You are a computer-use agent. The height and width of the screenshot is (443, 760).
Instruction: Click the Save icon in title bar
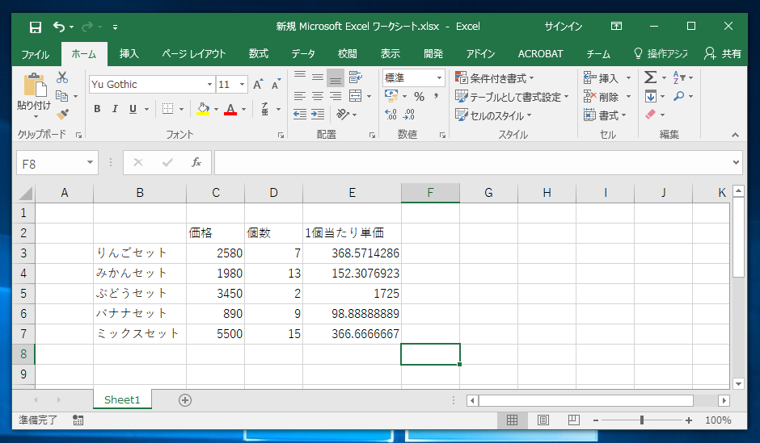point(35,26)
